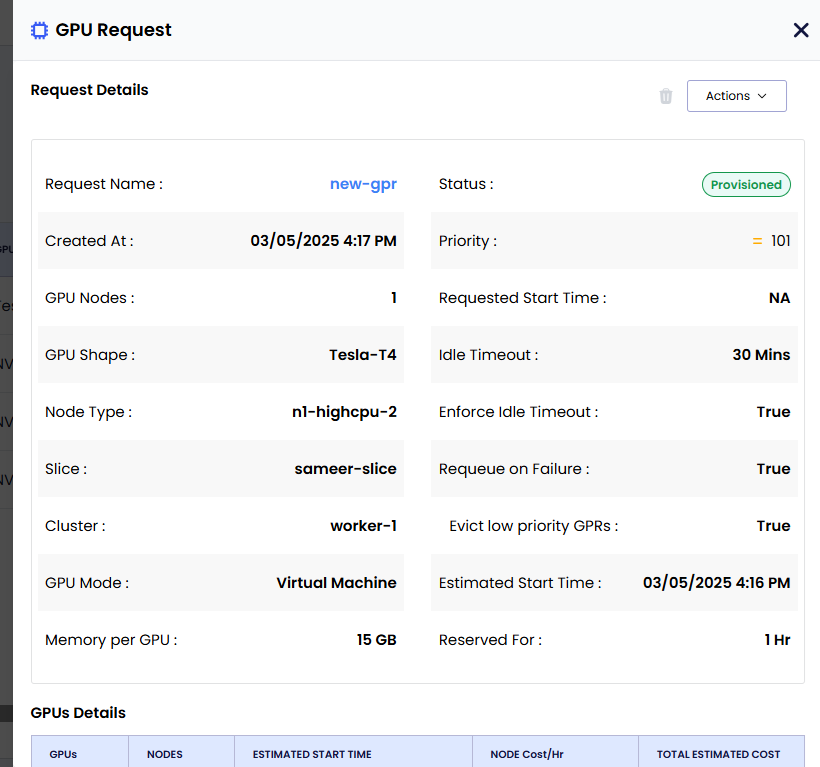Open the new-gpr request name link
The width and height of the screenshot is (820, 767).
(x=363, y=184)
